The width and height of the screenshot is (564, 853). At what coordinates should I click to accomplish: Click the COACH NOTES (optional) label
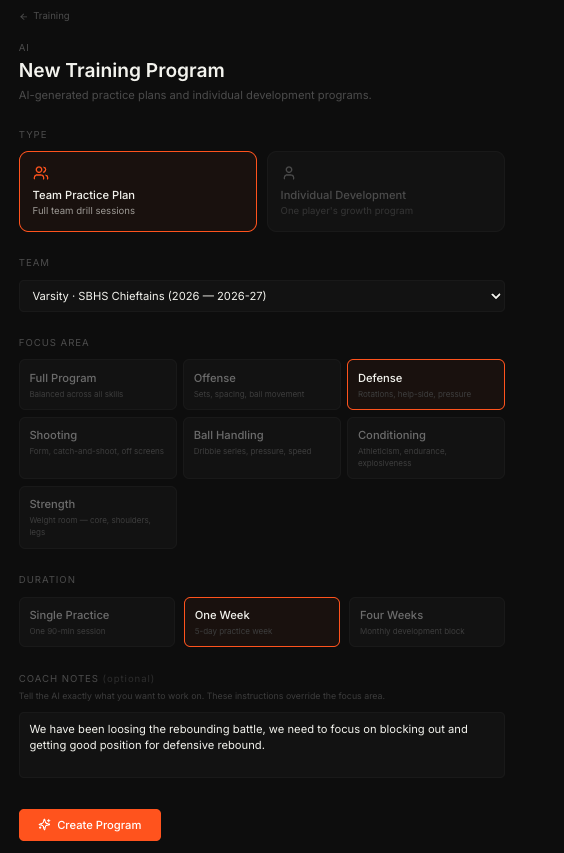click(86, 678)
